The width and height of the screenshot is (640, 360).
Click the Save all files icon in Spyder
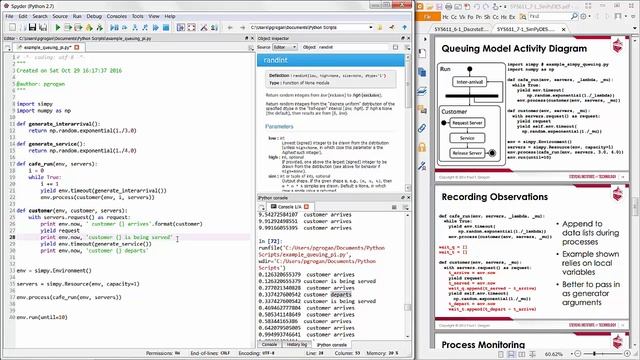[x=42, y=27]
